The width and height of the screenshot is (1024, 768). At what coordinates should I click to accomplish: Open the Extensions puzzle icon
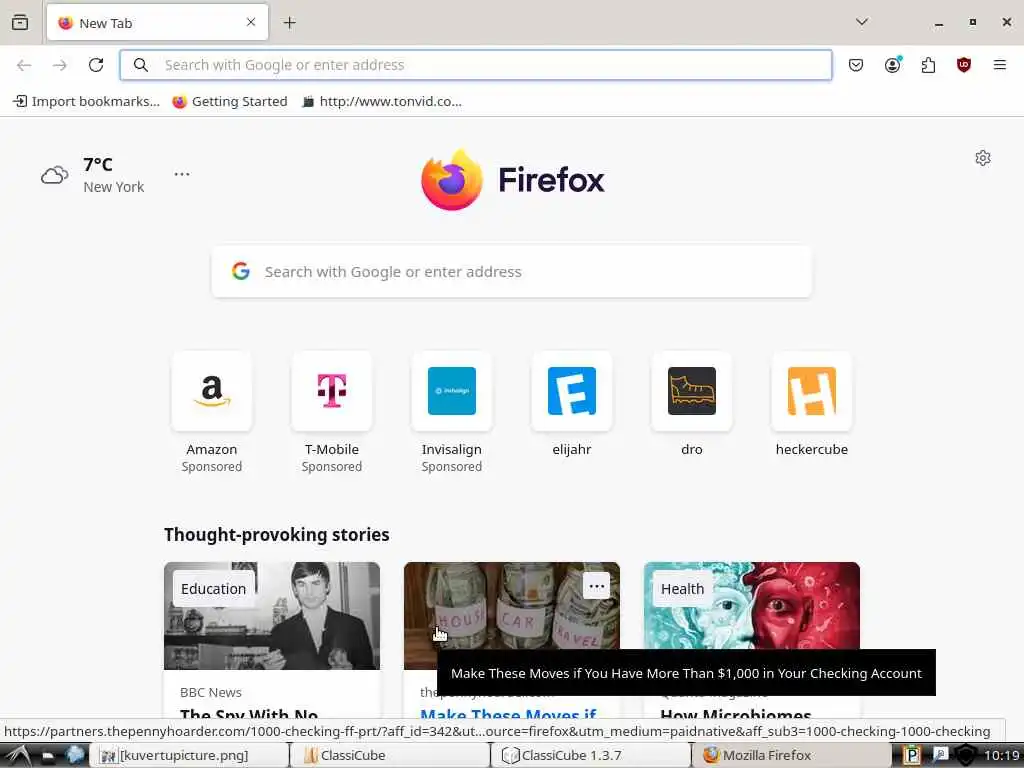click(928, 65)
